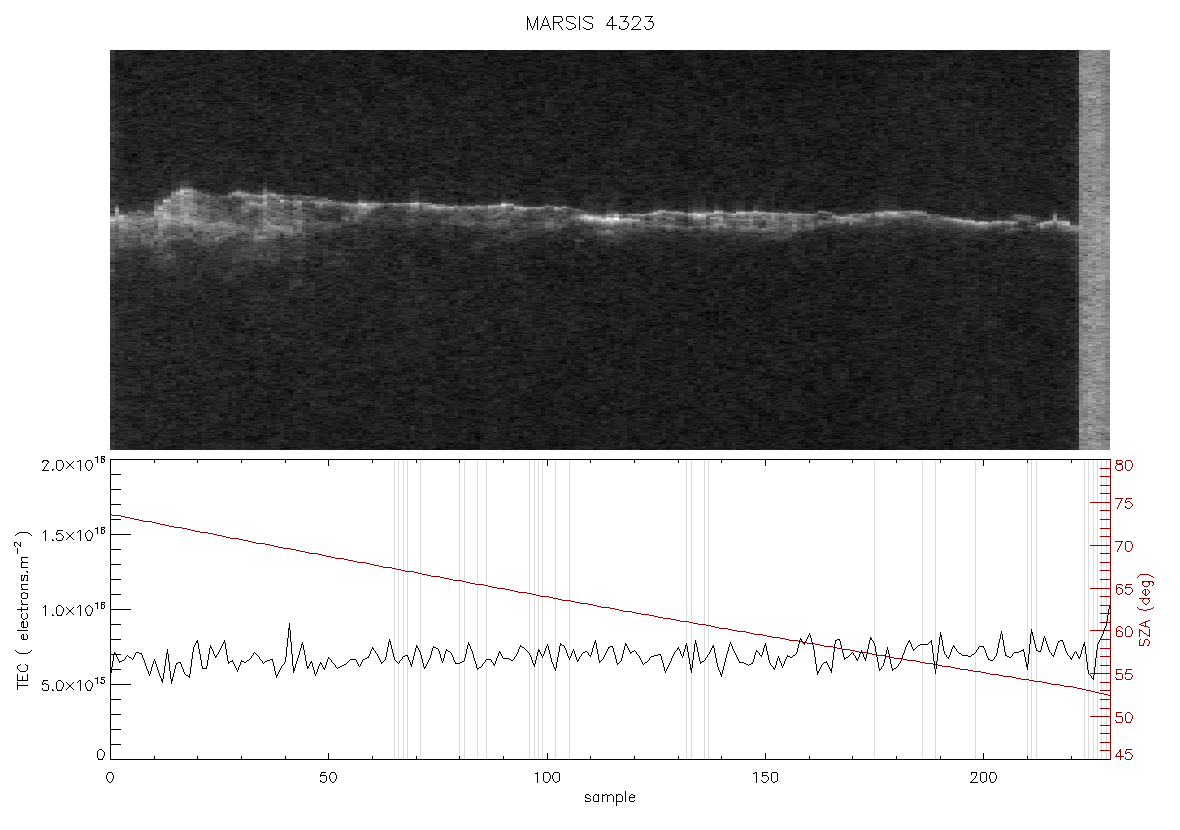Click the gray vertical line near sample 175
The image size is (1180, 830).
(874, 610)
